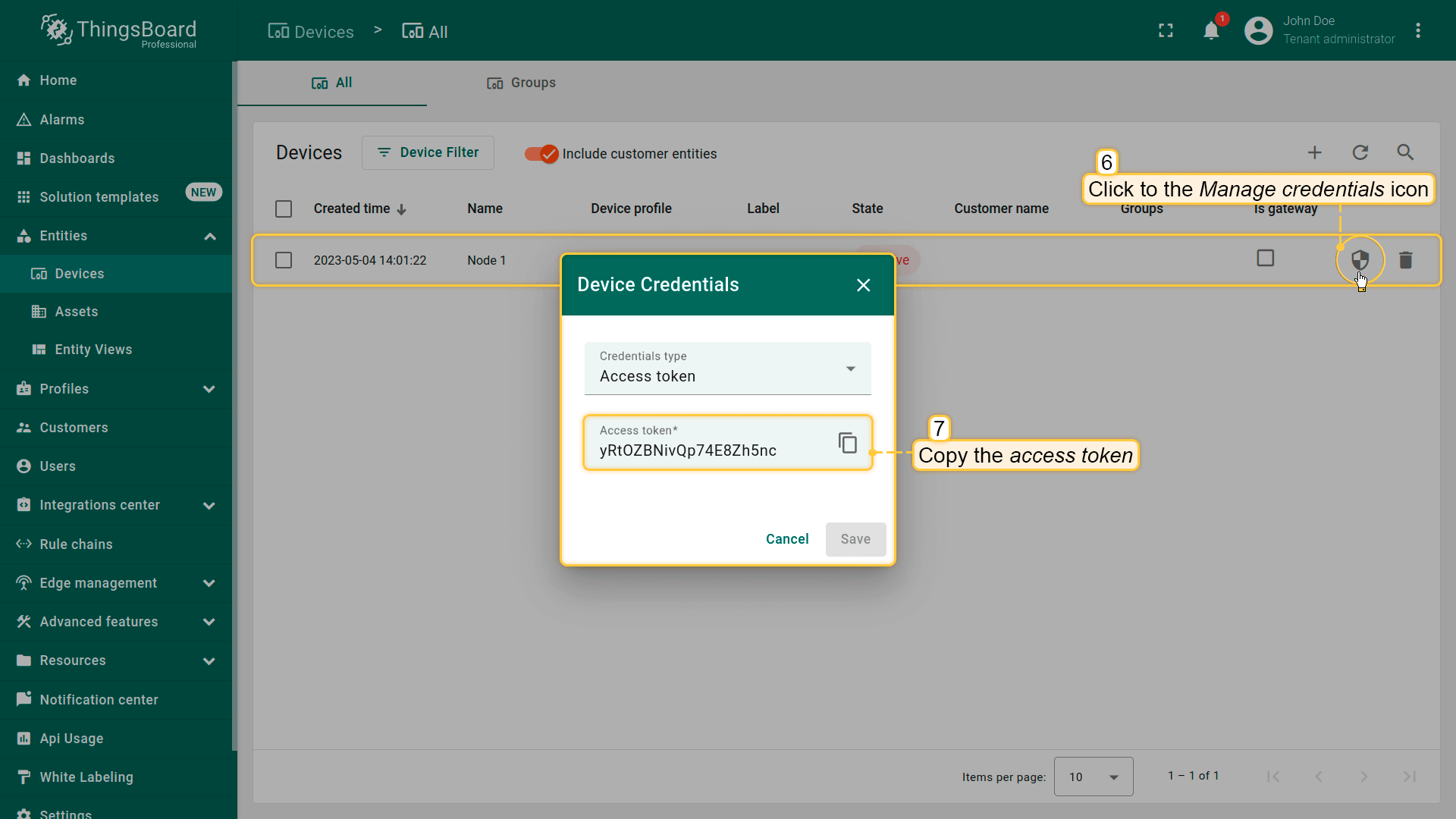The height and width of the screenshot is (819, 1456).
Task: Close the Device Credentials dialog
Action: 863,285
